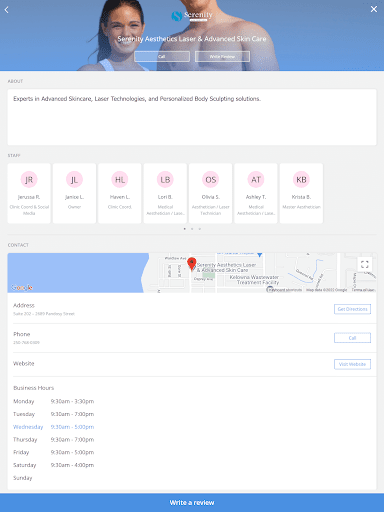This screenshot has height=512, width=384.
Task: Click Get Directions button
Action: pos(352,309)
